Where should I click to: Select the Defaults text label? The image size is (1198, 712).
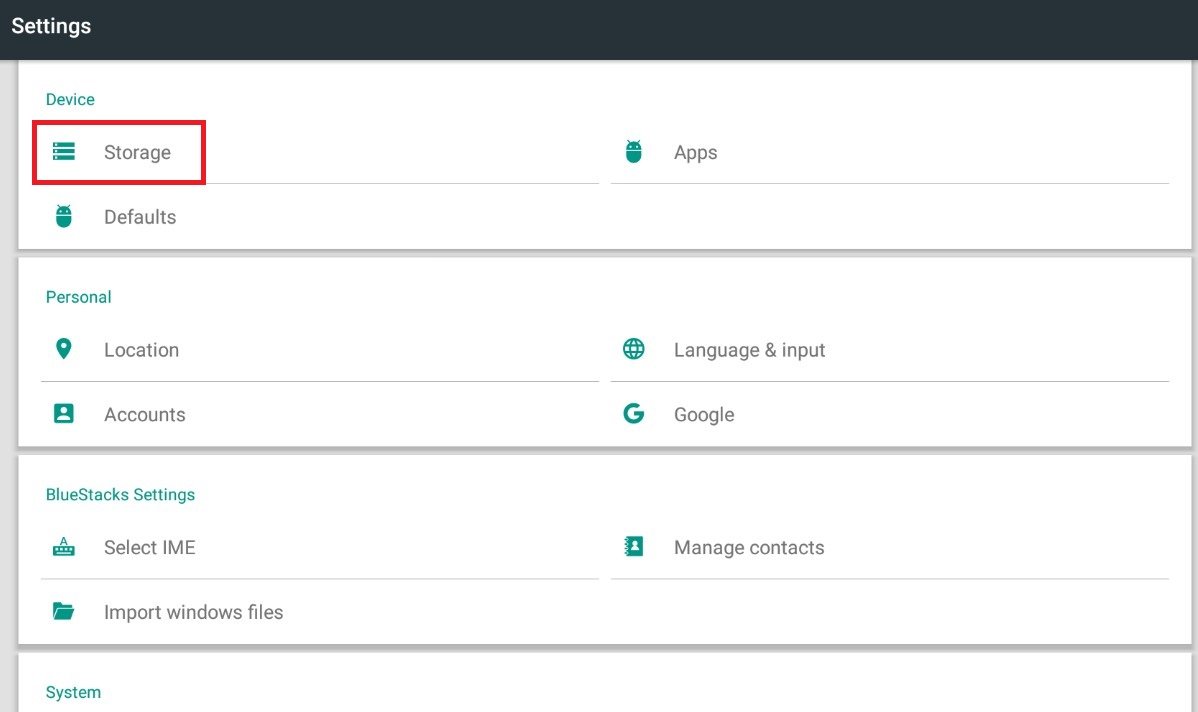point(140,217)
